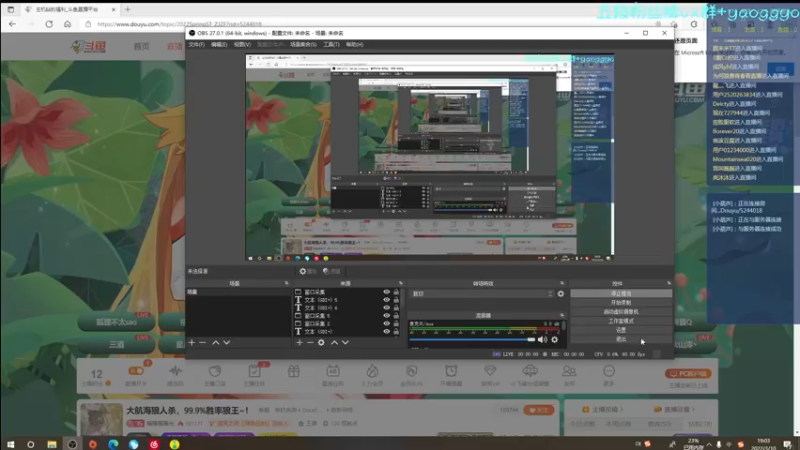Remove the selected scene with minus icon
800x450 pixels.
pyautogui.click(x=203, y=342)
